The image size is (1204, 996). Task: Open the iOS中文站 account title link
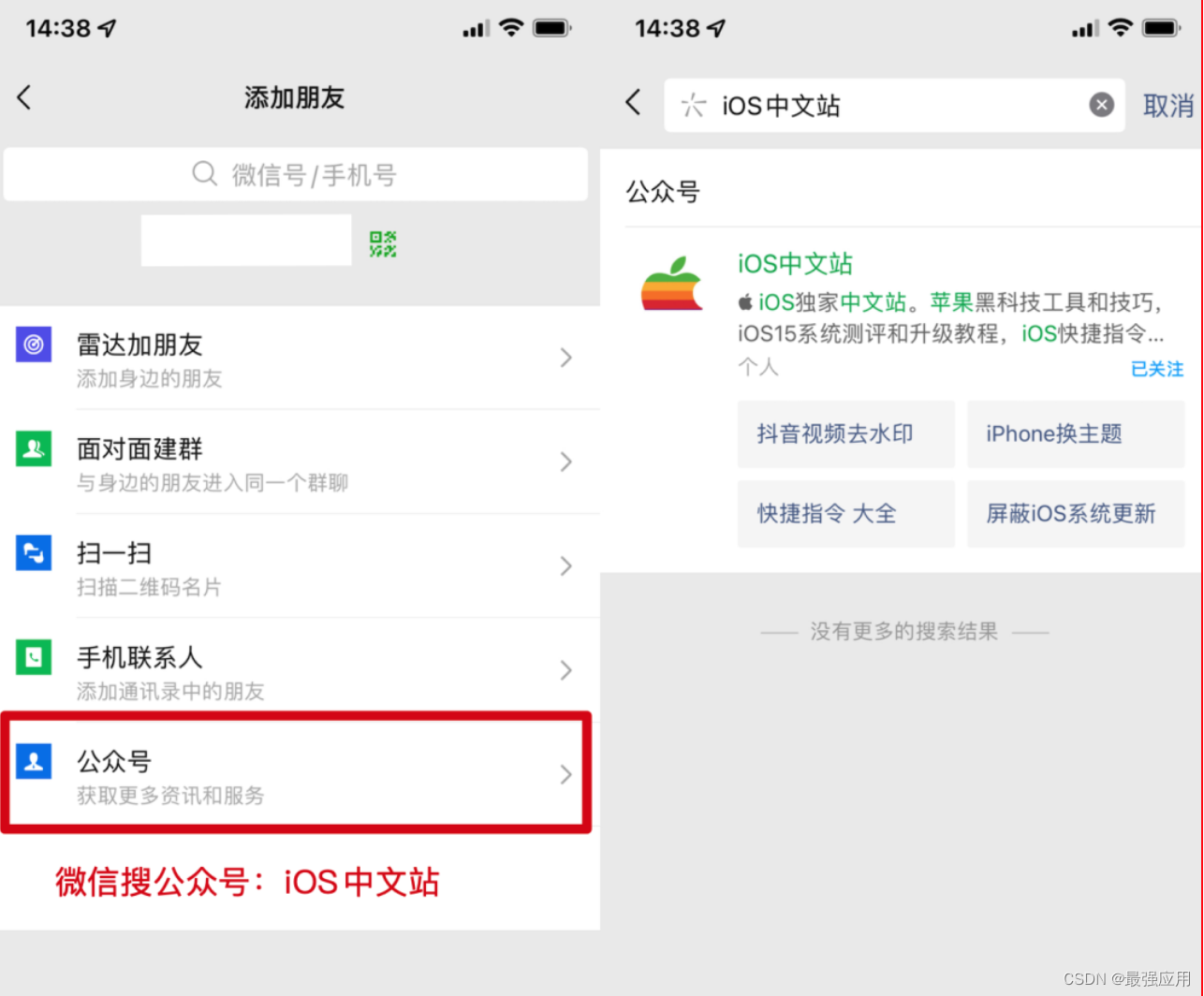[x=795, y=264]
